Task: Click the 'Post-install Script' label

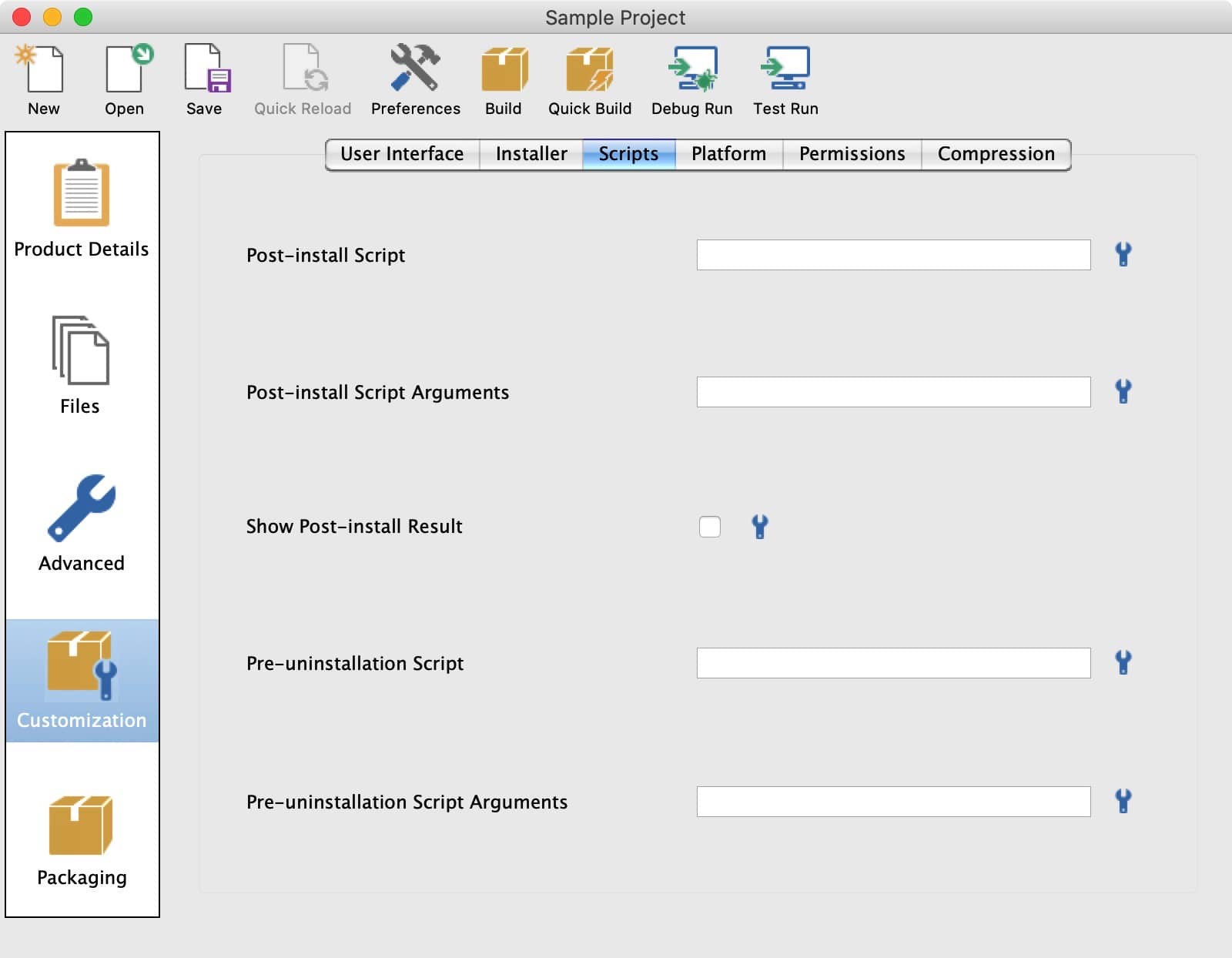Action: (x=326, y=255)
